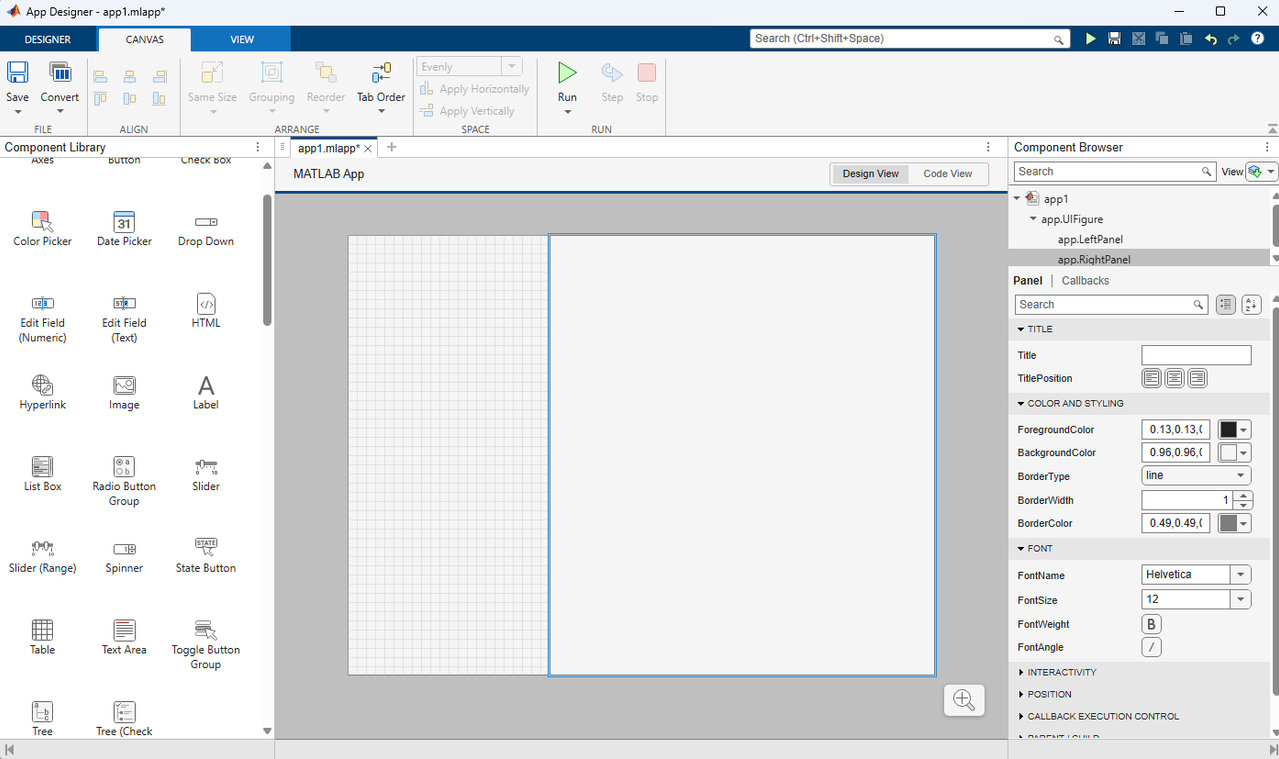
Task: Open Component Browser options menu
Action: pos(1267,147)
